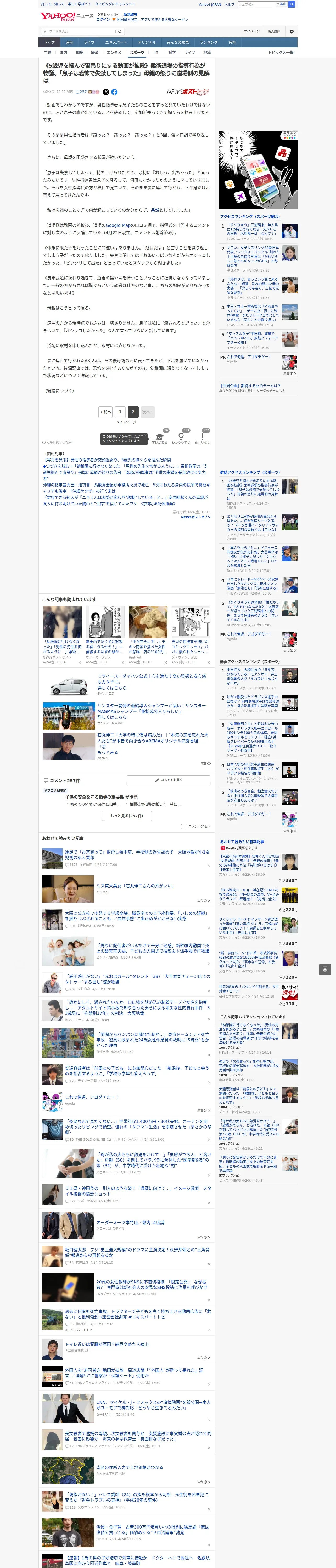
Task: Click the keyword search magnifier button
Action: point(120,32)
